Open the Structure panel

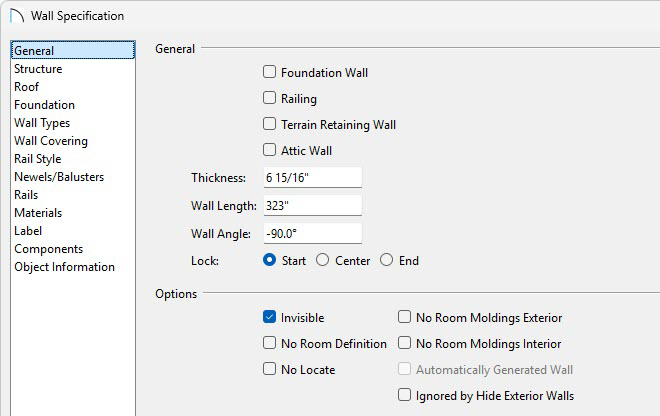[x=38, y=69]
